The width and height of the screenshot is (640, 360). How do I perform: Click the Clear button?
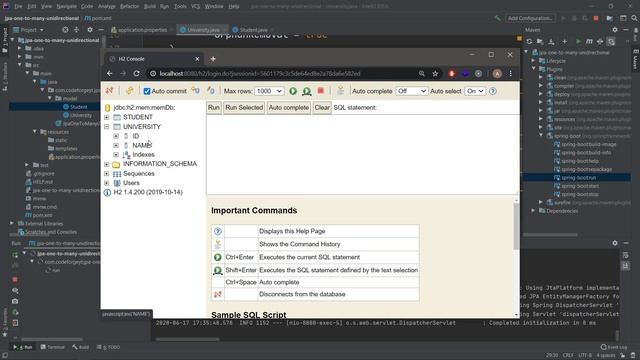[x=322, y=108]
